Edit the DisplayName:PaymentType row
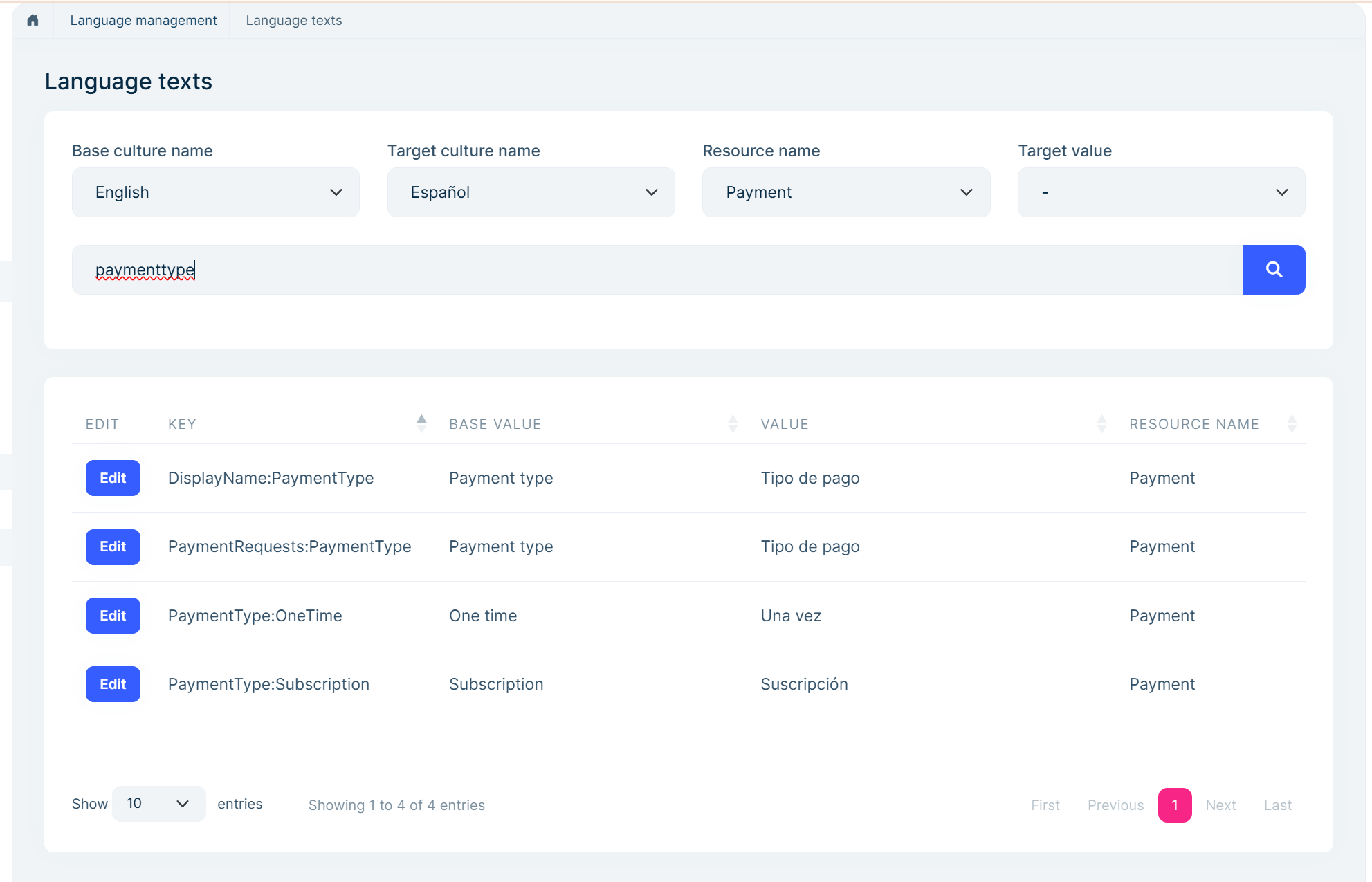The width and height of the screenshot is (1372, 882). coord(113,478)
